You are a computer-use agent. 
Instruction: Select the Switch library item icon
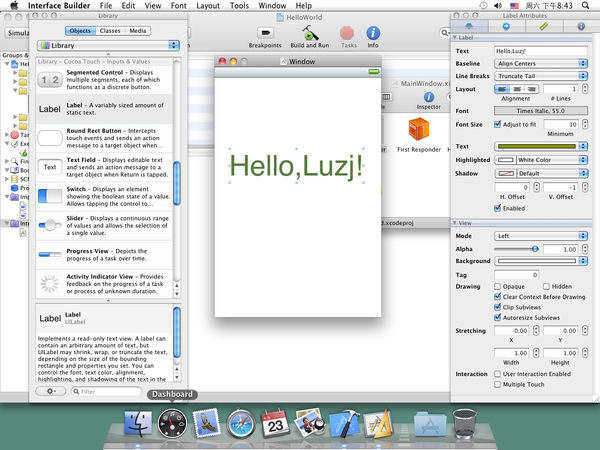(50, 196)
